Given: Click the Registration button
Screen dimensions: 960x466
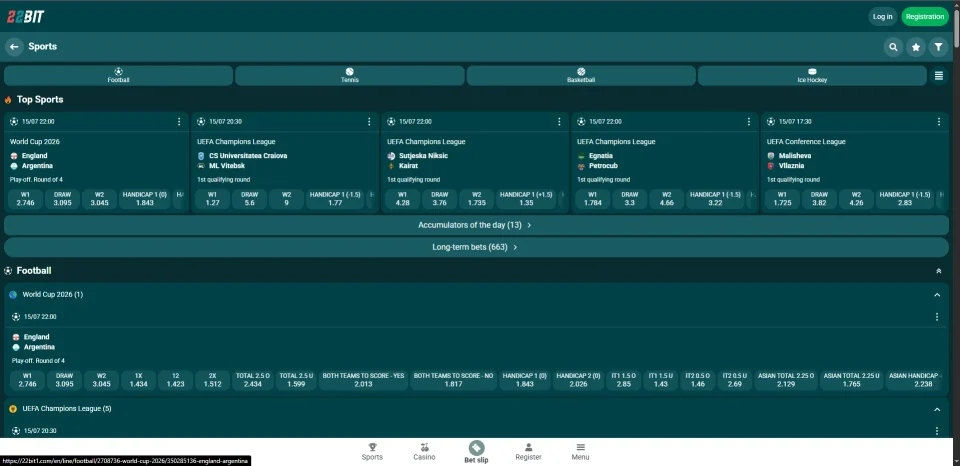Looking at the screenshot, I should 924,17.
